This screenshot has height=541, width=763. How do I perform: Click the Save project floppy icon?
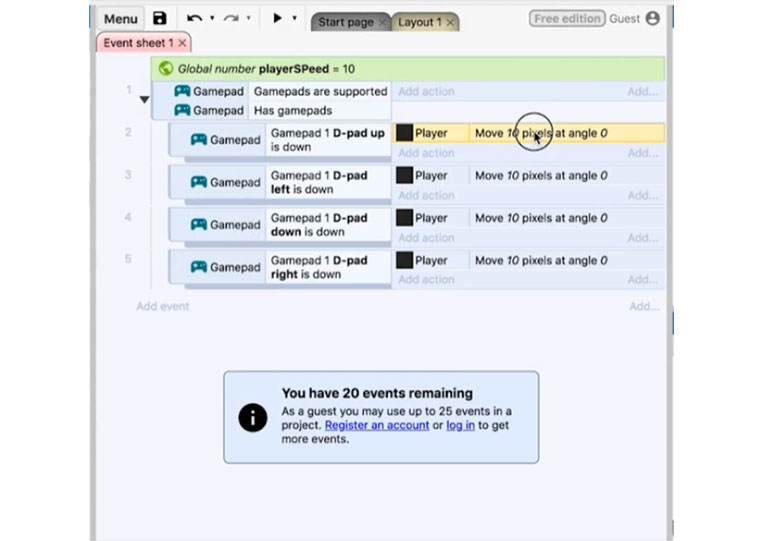tap(160, 18)
